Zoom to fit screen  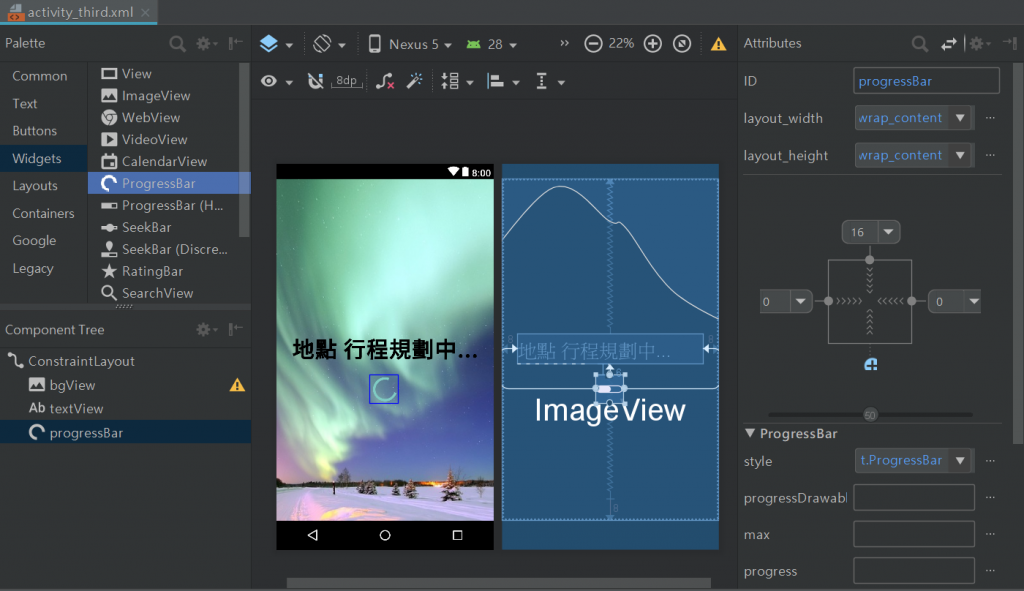pos(682,44)
